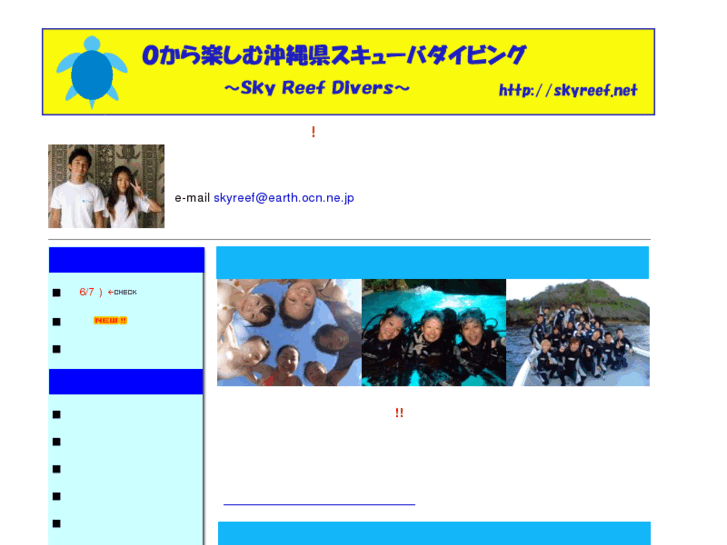Screen dimensions: 727x545
Task: Click the blue turtle logo in the banner
Action: point(92,71)
